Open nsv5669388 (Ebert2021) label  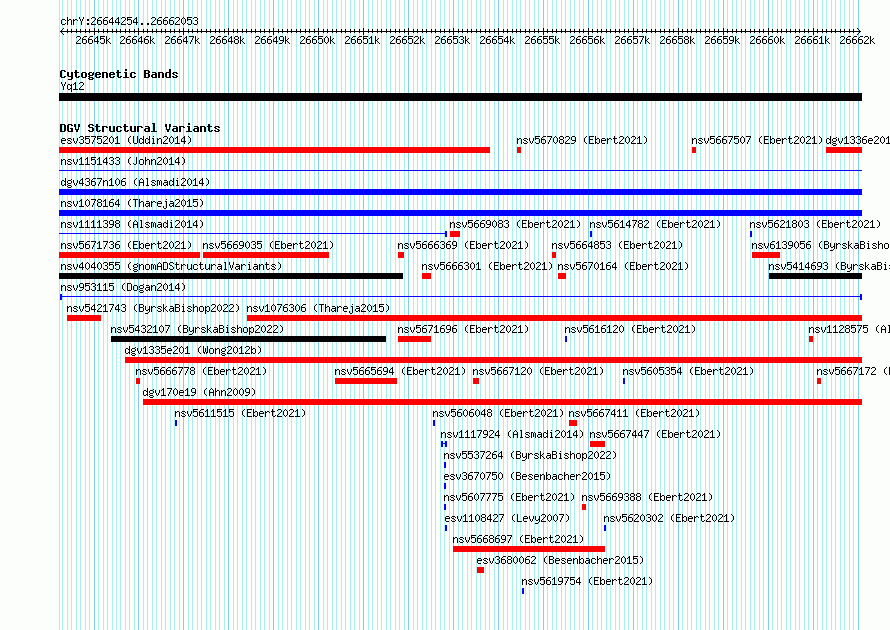647,497
